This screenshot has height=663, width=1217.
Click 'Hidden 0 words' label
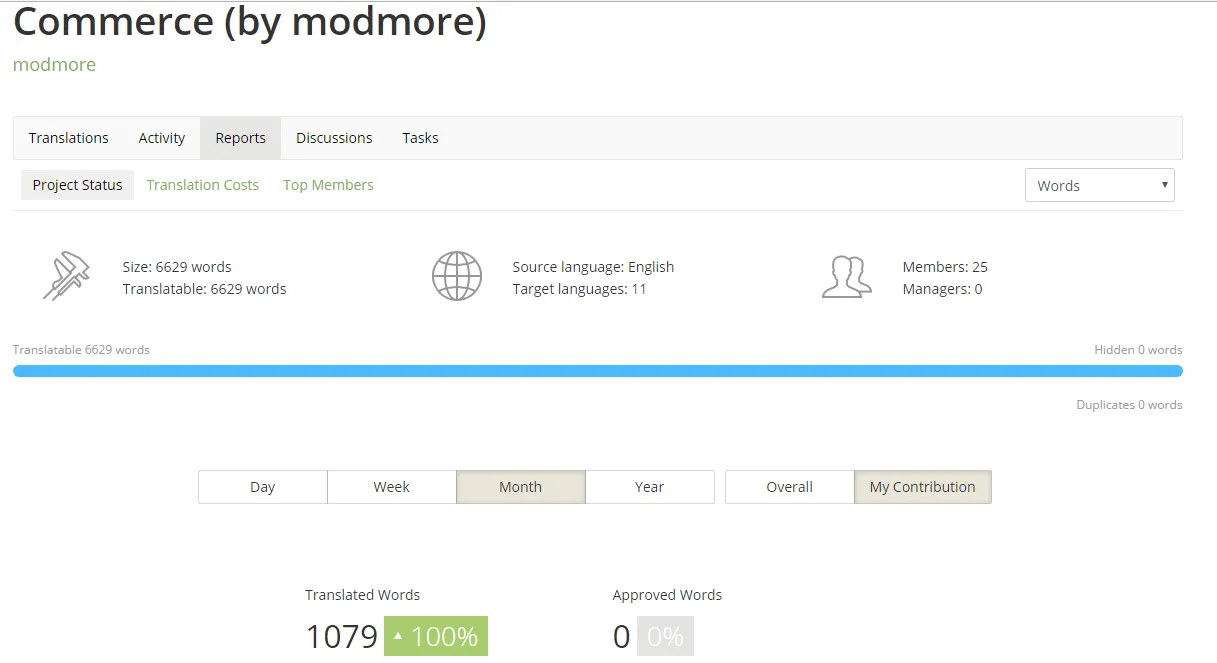1138,350
